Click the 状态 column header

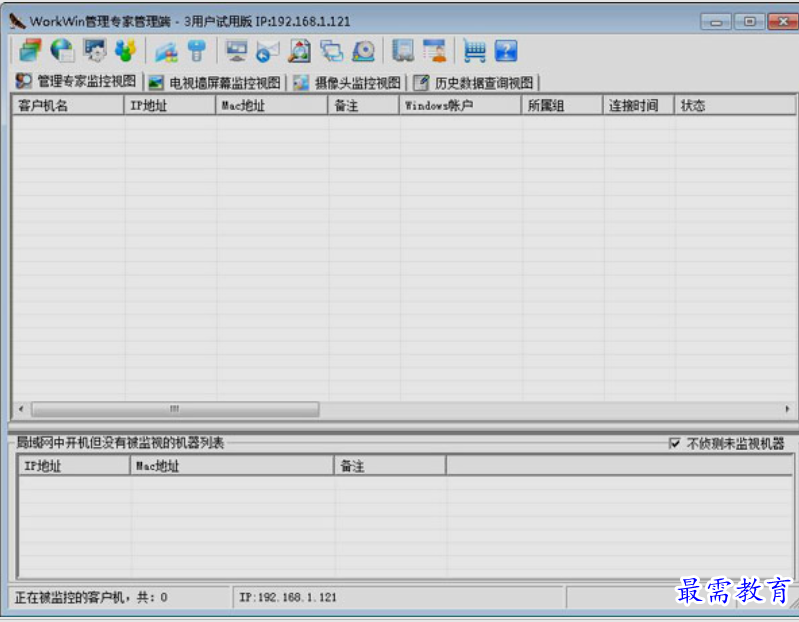tap(735, 105)
